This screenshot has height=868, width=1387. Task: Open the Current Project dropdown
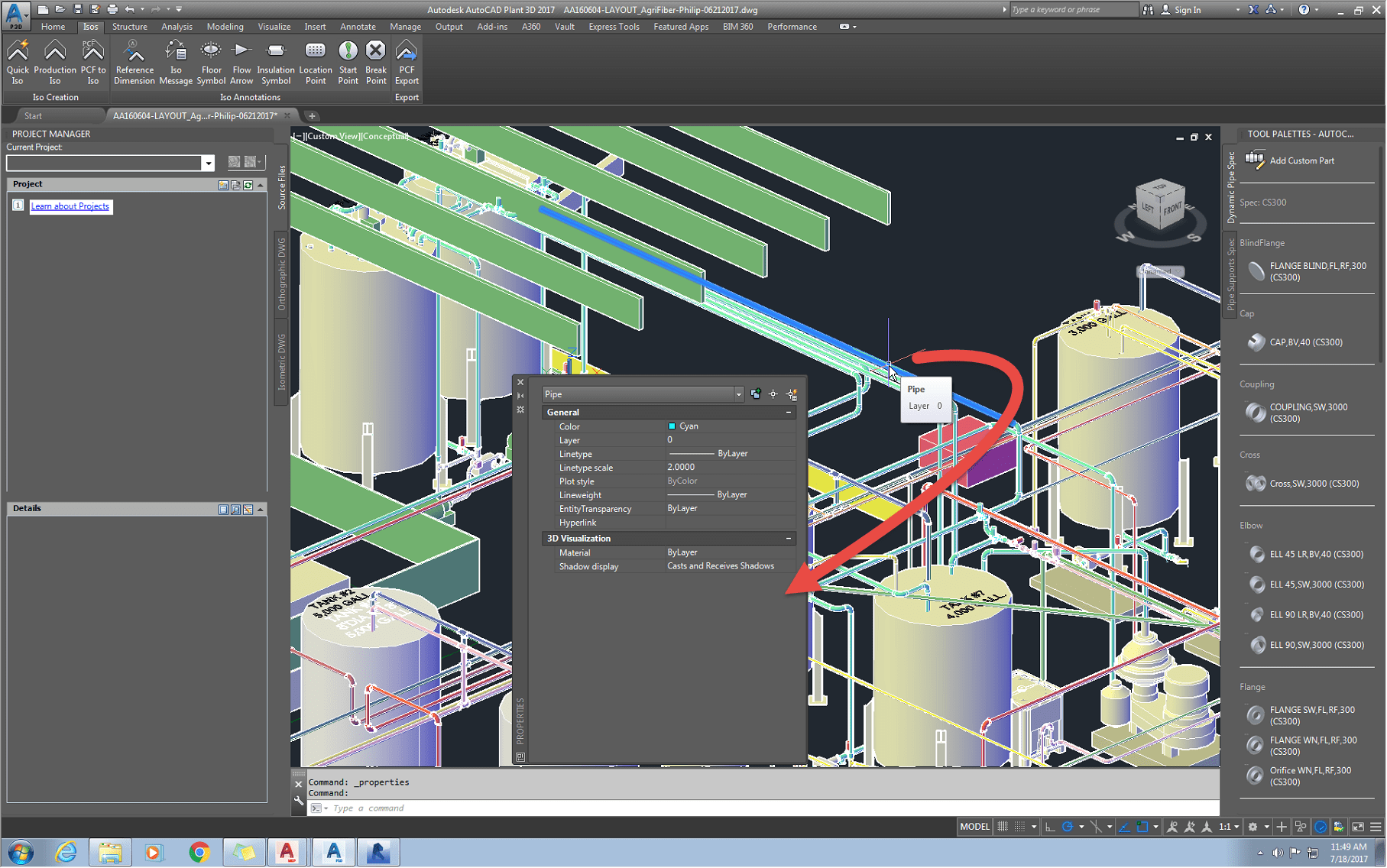point(208,163)
